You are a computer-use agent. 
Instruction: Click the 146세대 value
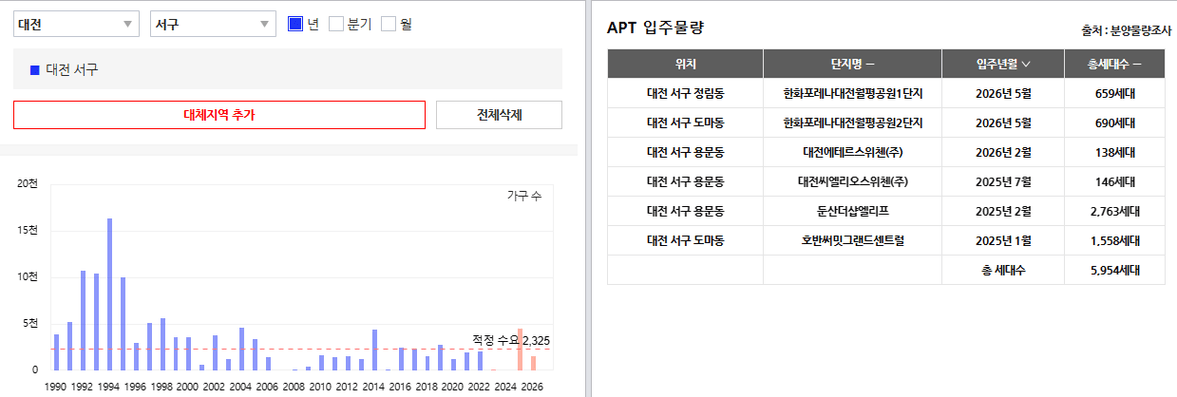(1114, 182)
